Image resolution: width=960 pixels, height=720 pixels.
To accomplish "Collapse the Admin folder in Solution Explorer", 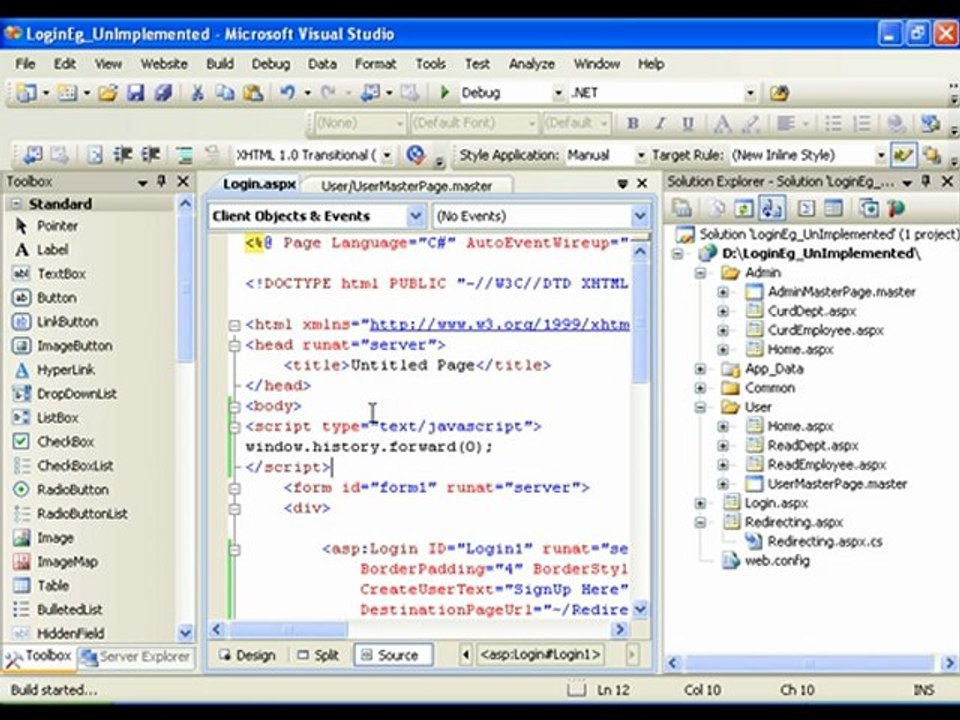I will click(700, 273).
